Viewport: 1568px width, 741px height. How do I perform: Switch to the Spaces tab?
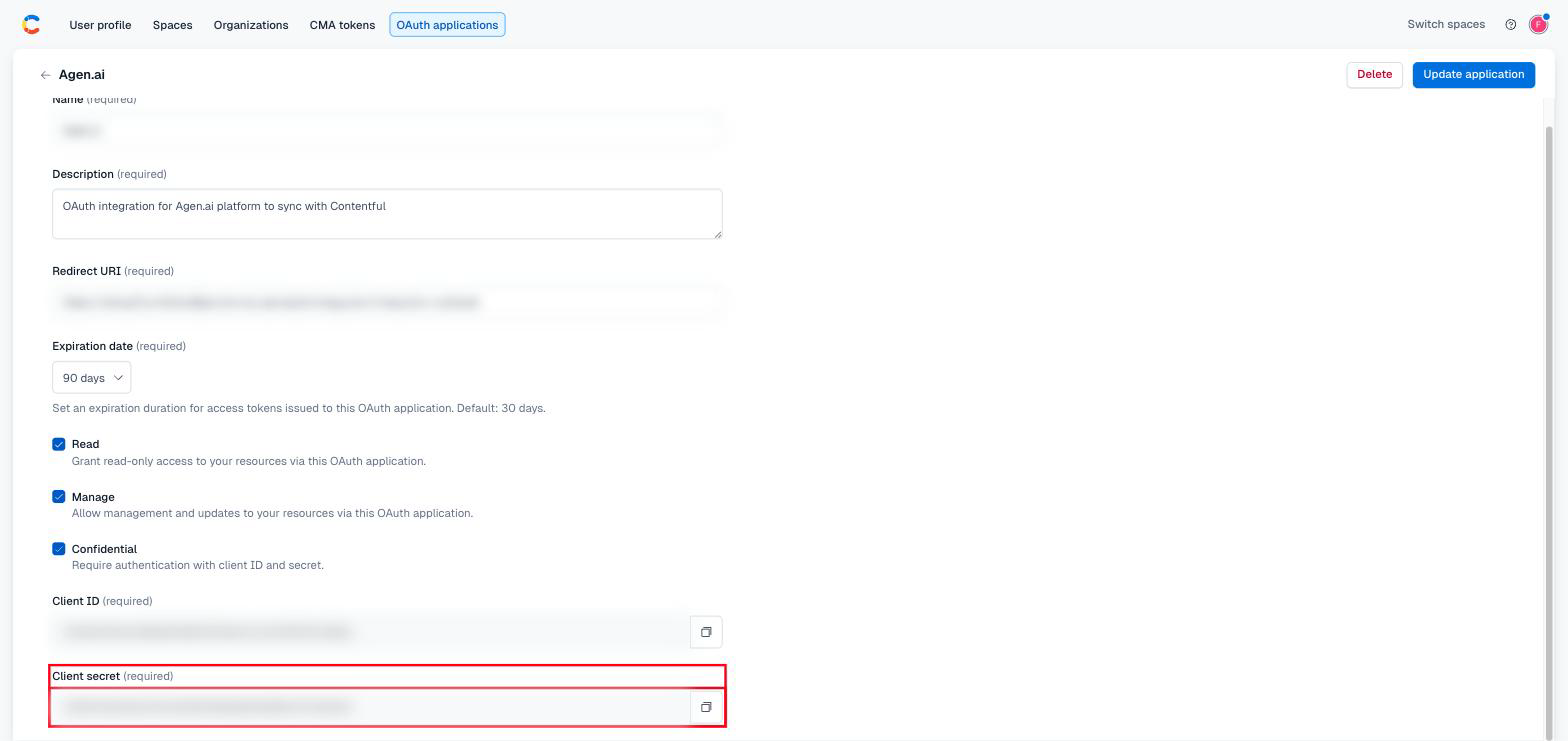pos(172,25)
